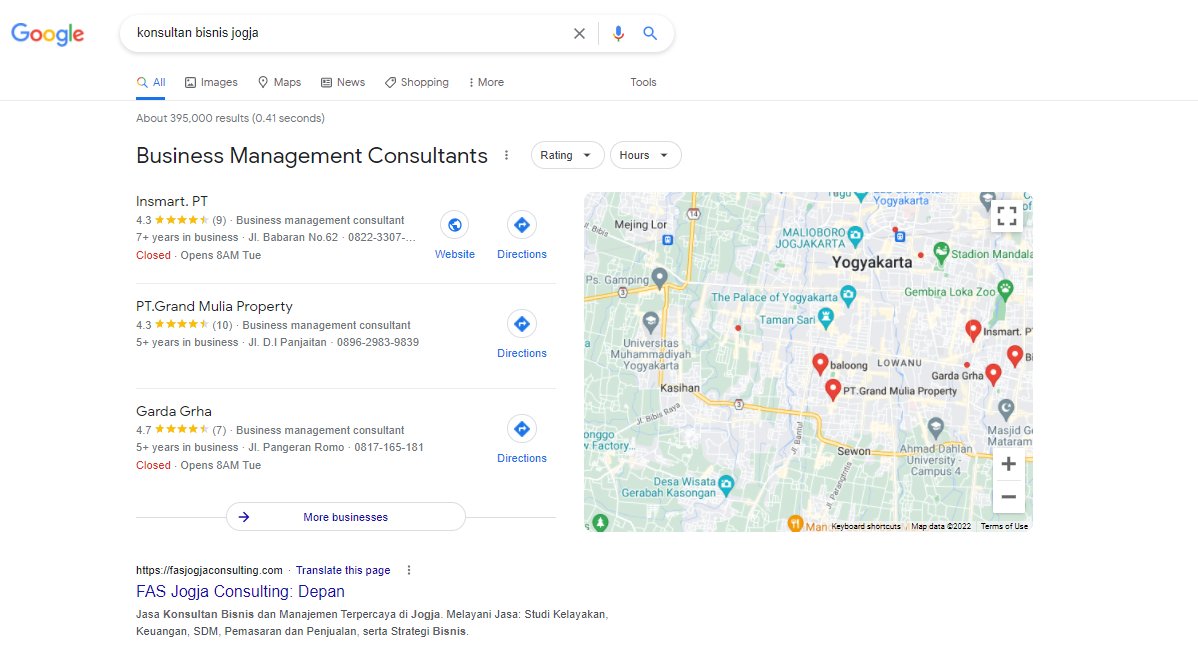Viewport: 1198px width, 650px height.
Task: Switch to Maps tab
Action: click(x=280, y=82)
